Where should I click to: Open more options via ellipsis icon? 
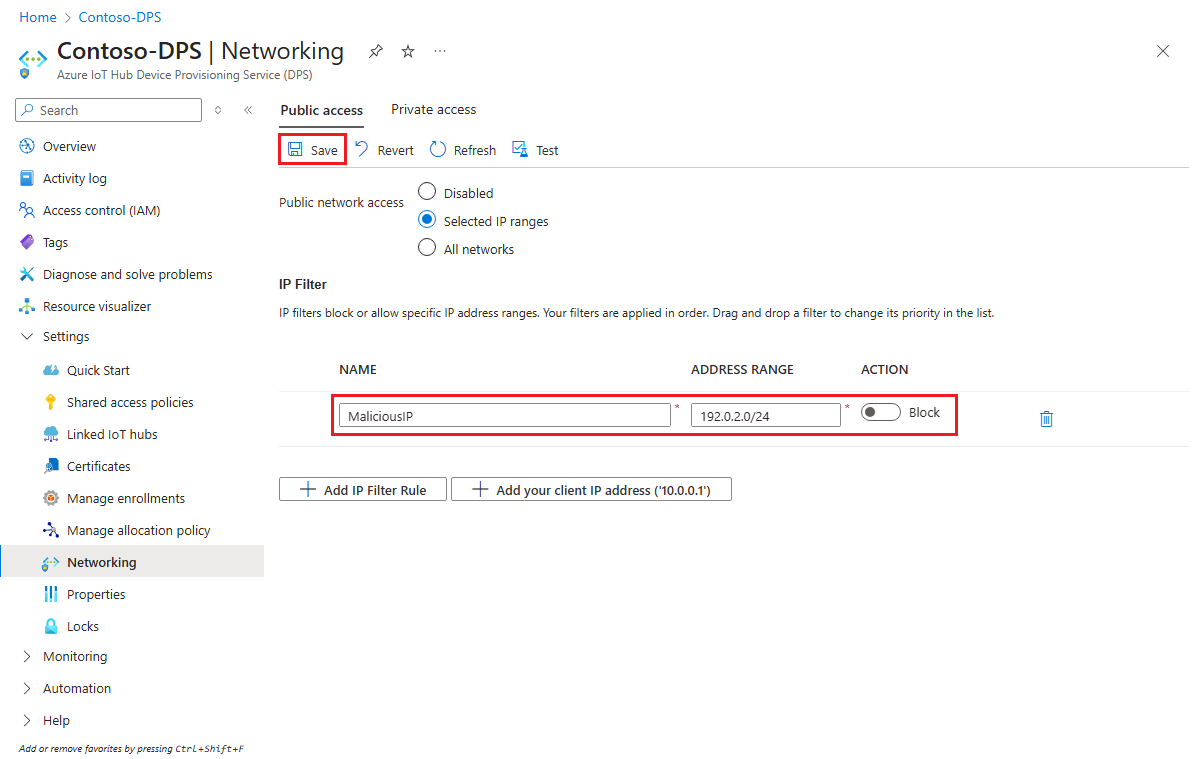click(x=440, y=51)
